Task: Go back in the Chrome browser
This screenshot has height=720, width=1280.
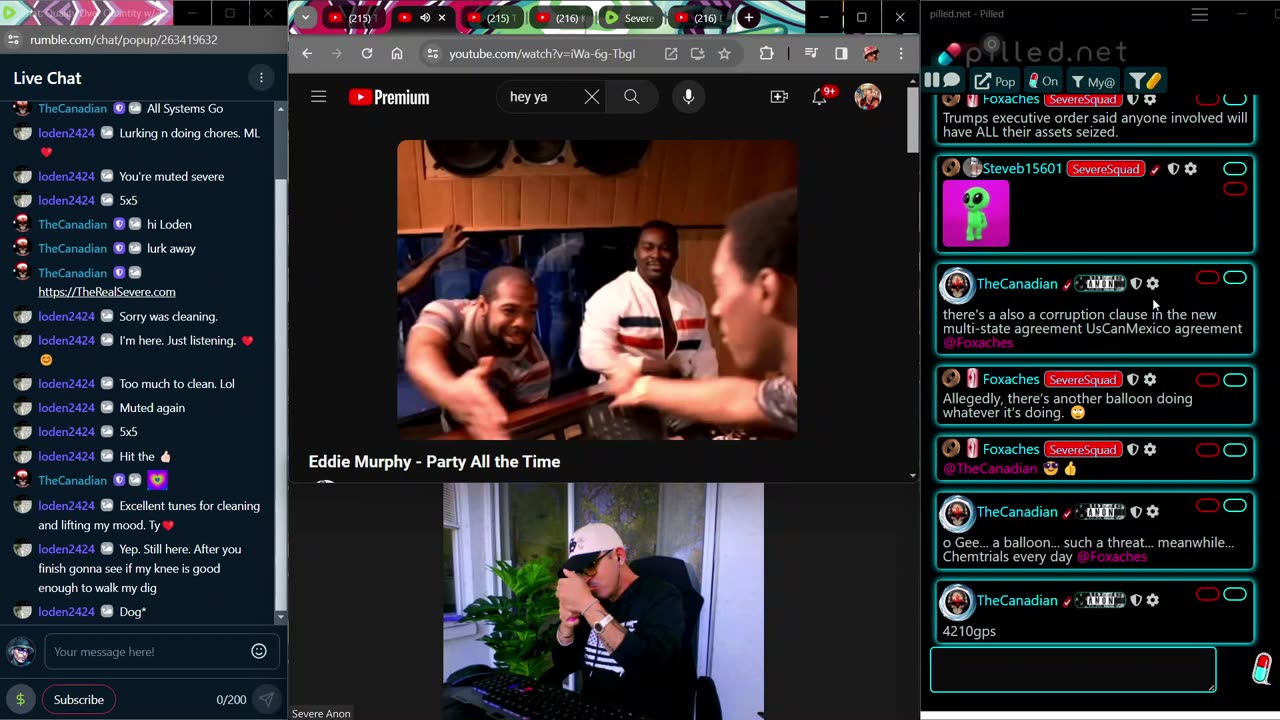Action: [x=307, y=54]
